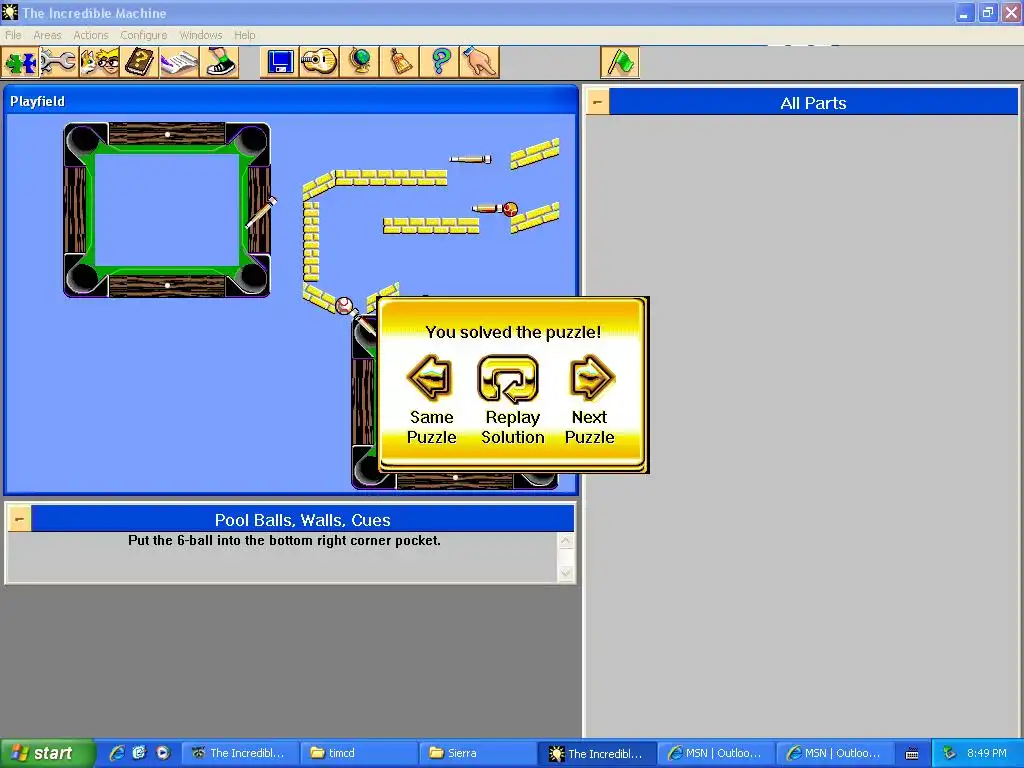Switch to first MSN Outlook taskbar window
Viewport: 1024px width, 768px height.
coord(716,753)
